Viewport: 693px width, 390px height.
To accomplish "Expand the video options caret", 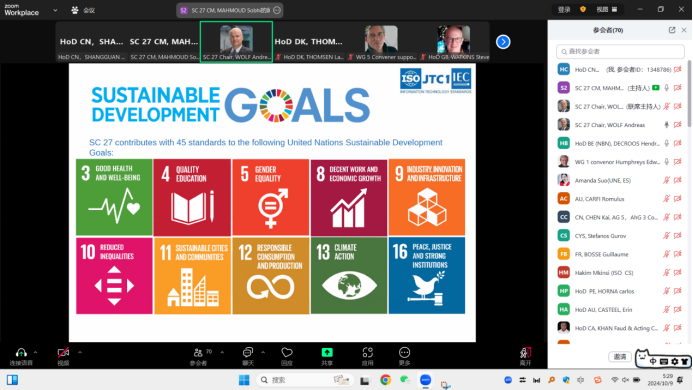I will (80, 352).
